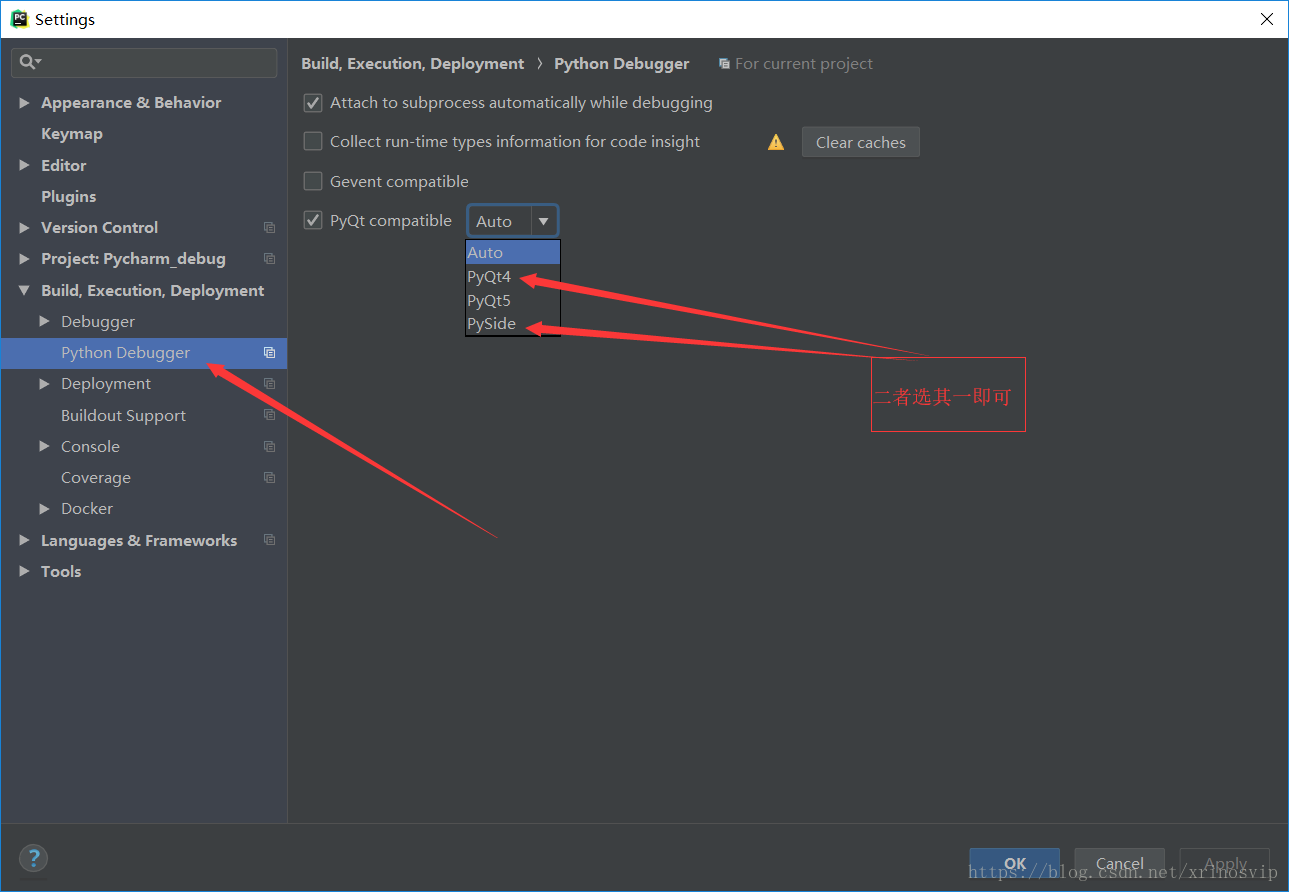Choose Auto in the PyQt dropdown list

click(x=513, y=253)
